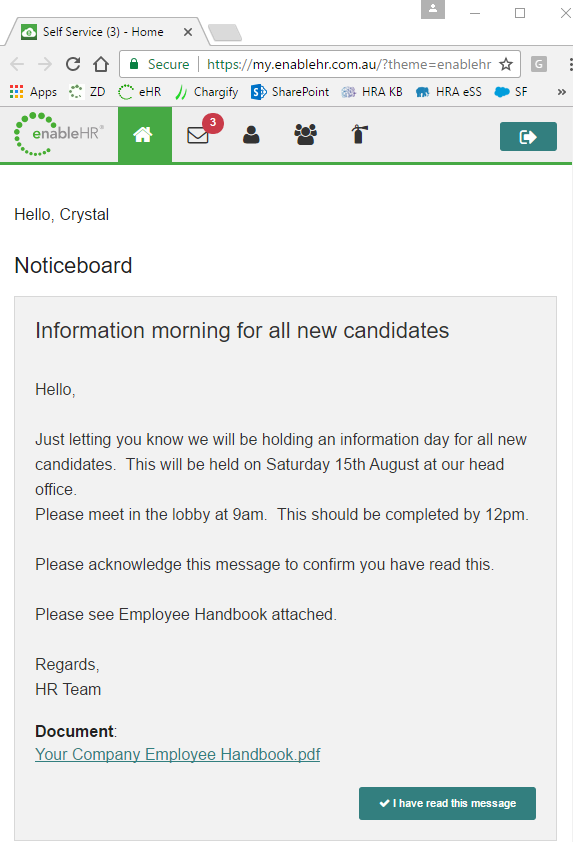
Task: Bookmark this page with the star icon
Action: [x=505, y=64]
